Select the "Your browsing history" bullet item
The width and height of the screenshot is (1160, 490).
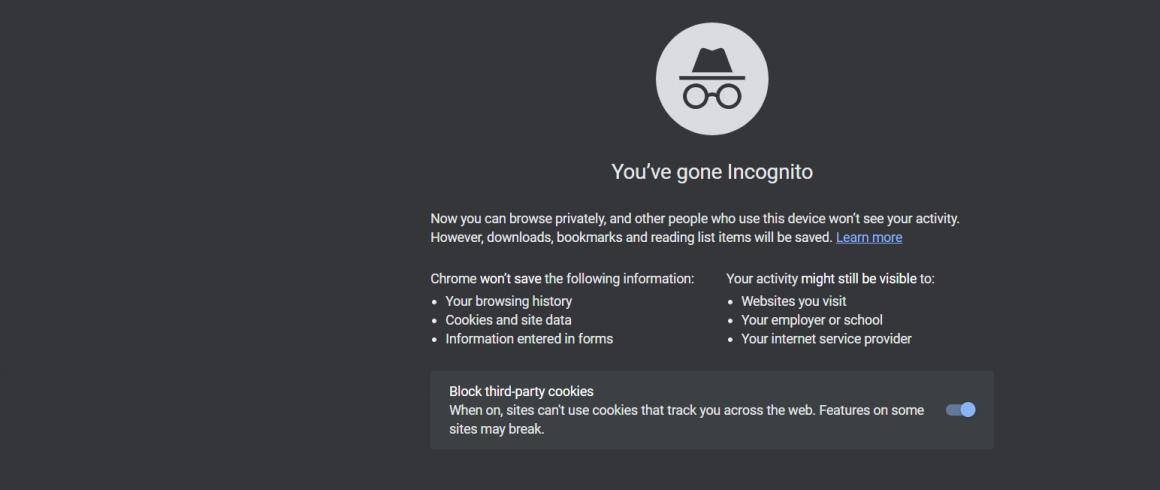pos(508,301)
